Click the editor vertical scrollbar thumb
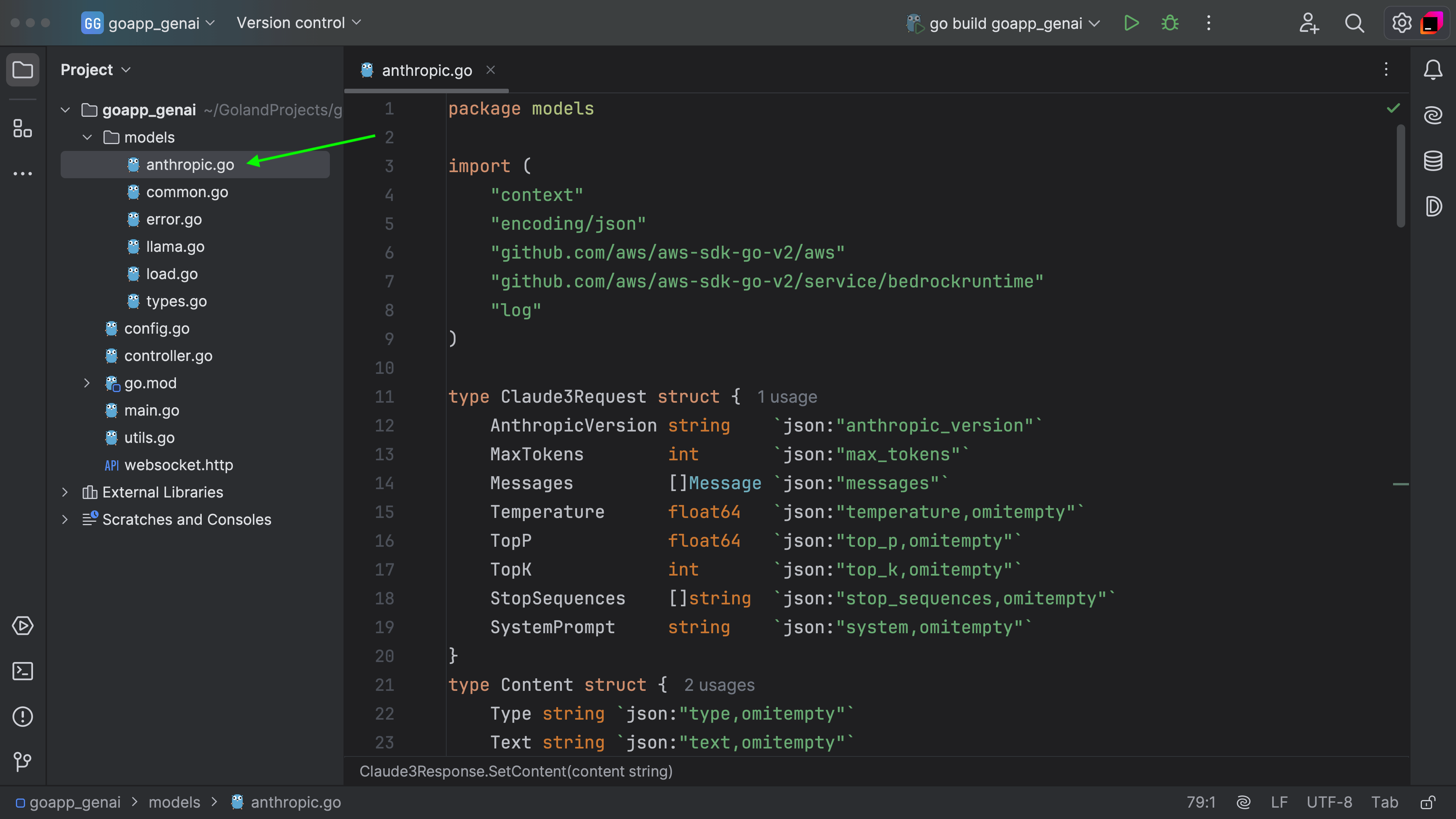Viewport: 1456px width, 819px height. [x=1401, y=175]
